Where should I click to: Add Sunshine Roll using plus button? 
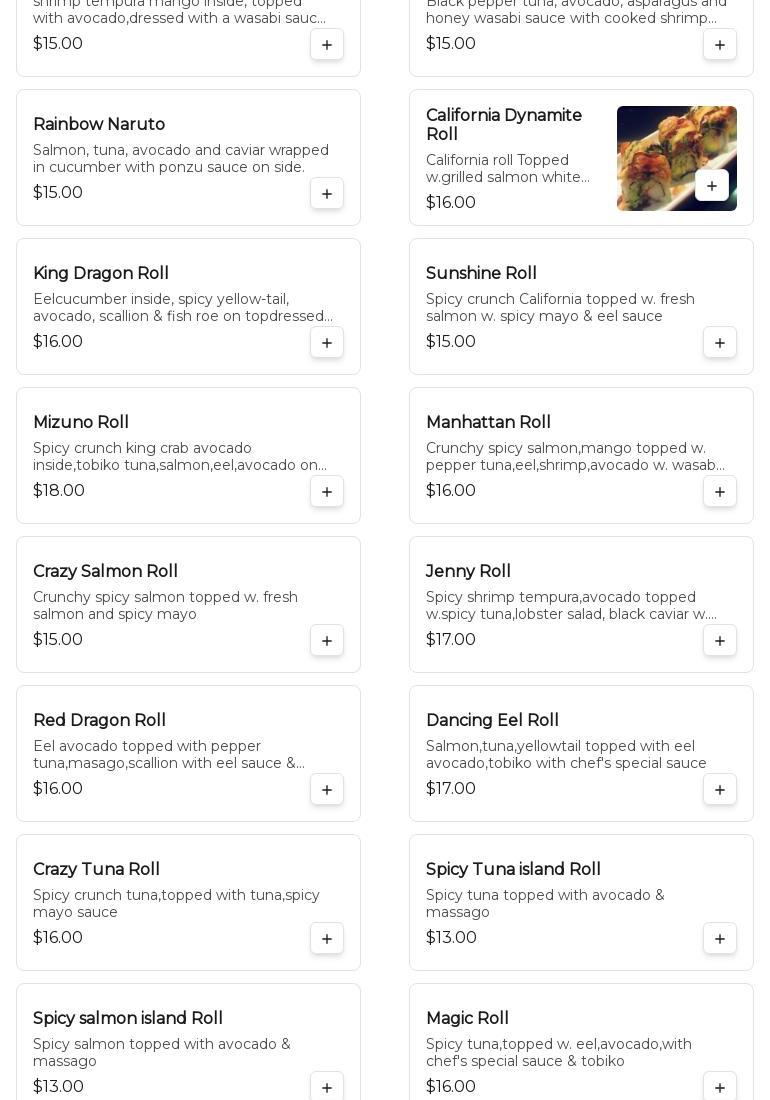click(x=720, y=342)
